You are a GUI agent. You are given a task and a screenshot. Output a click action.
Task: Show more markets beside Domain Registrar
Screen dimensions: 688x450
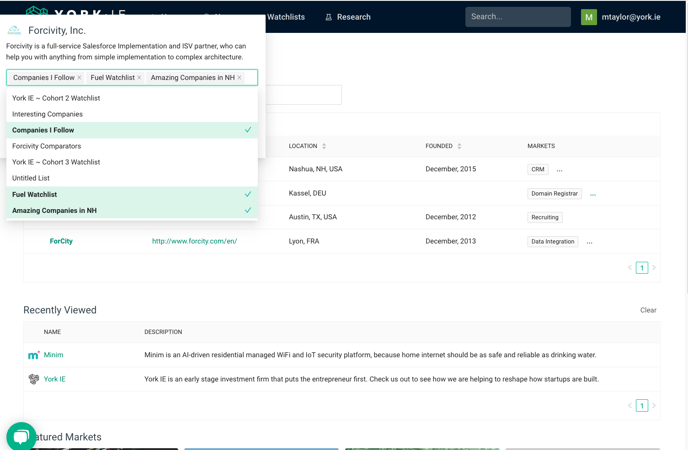click(593, 194)
